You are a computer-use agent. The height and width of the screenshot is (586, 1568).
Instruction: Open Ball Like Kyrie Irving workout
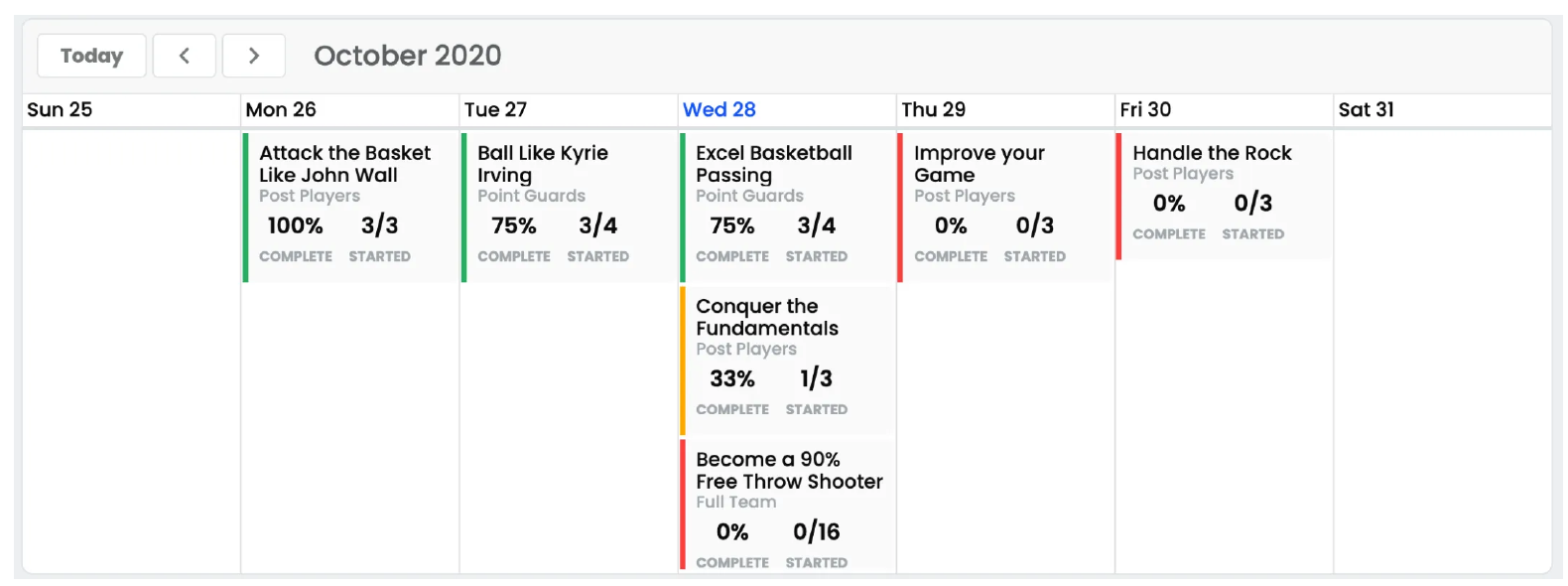tap(542, 164)
